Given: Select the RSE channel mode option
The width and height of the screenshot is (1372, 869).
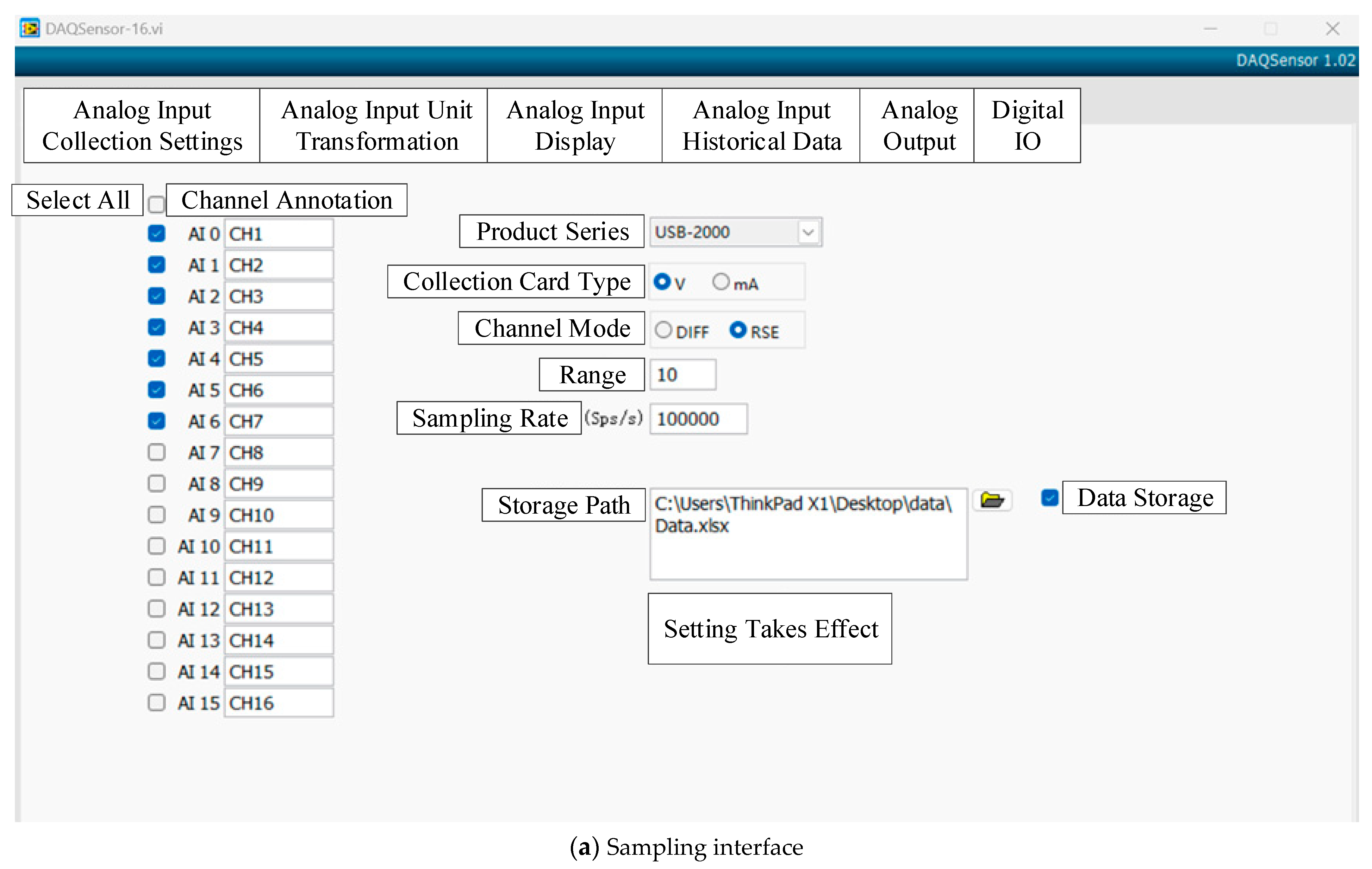Looking at the screenshot, I should click(738, 330).
